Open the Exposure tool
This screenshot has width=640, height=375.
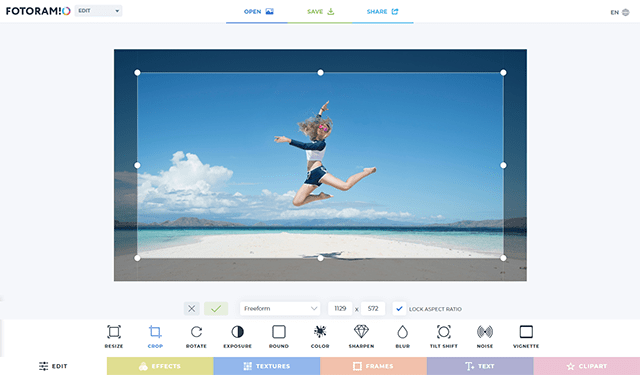[238, 336]
